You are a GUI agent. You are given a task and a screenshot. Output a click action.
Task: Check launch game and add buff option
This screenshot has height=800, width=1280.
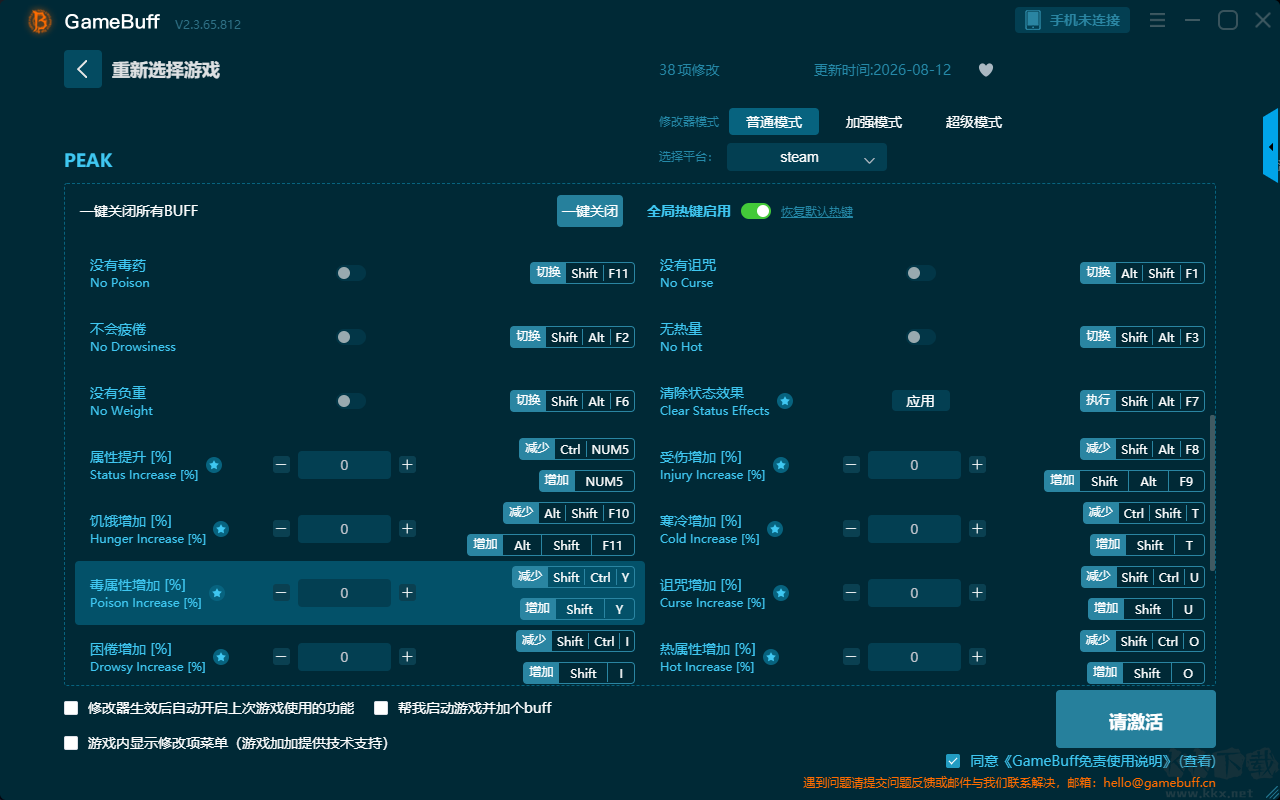coord(381,708)
